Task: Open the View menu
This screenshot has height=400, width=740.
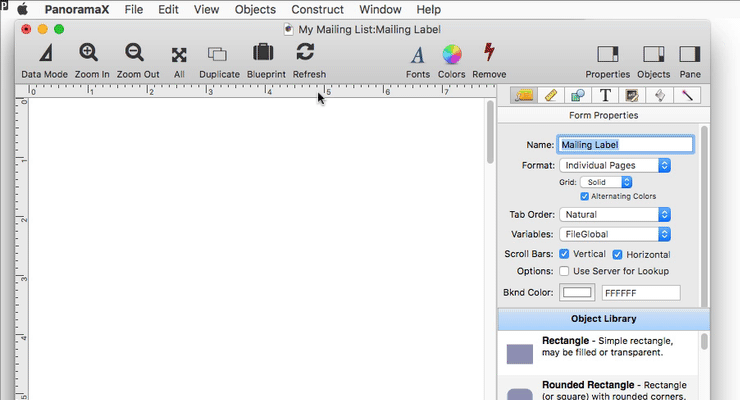Action: click(x=206, y=9)
